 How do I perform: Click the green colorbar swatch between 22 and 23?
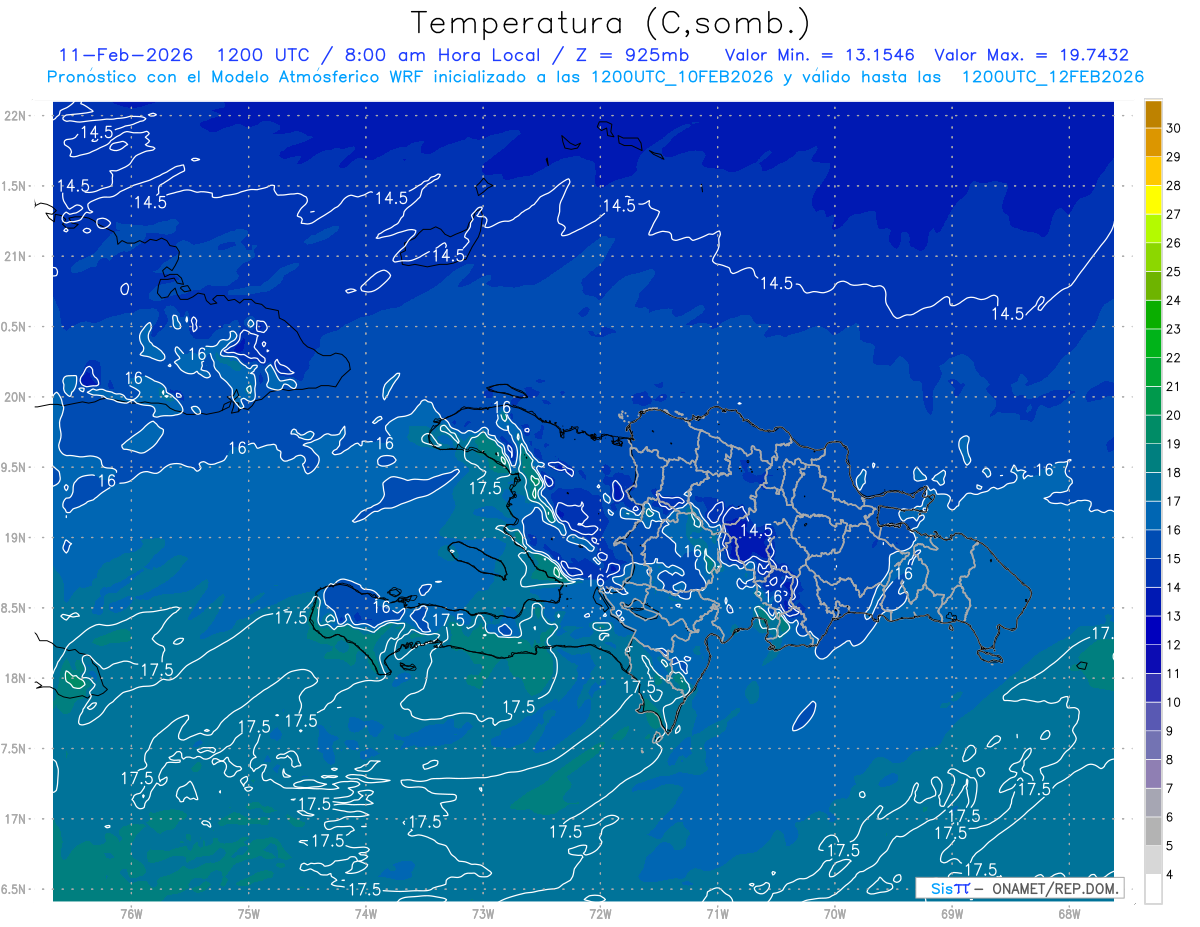pyautogui.click(x=1153, y=344)
